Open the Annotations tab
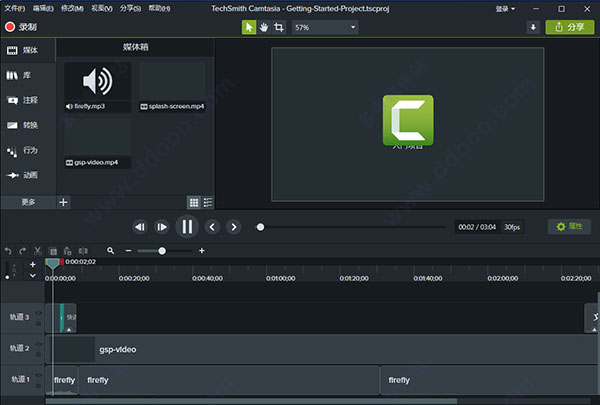600x405 pixels. click(28, 100)
